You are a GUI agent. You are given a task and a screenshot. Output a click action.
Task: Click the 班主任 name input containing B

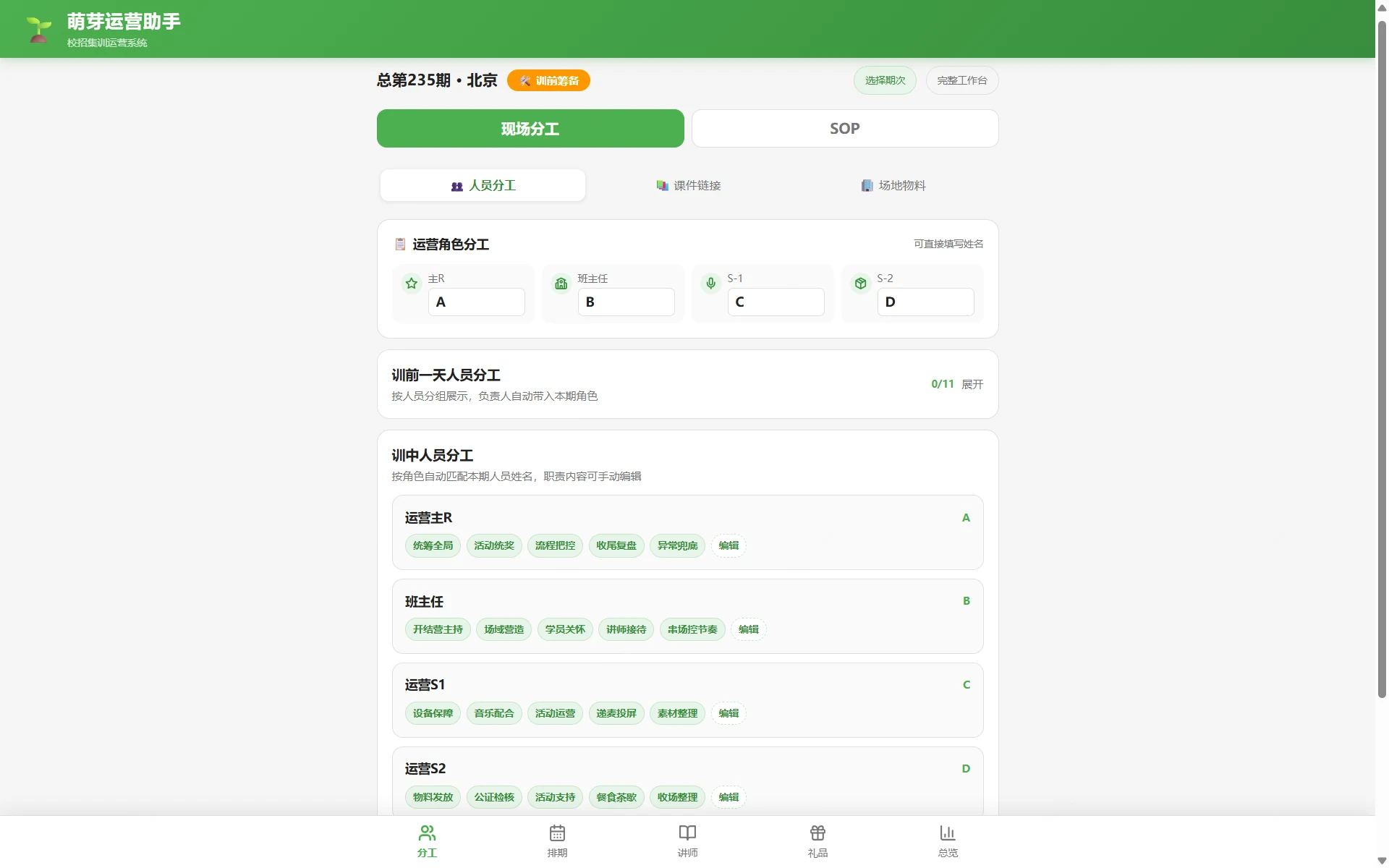pos(626,302)
